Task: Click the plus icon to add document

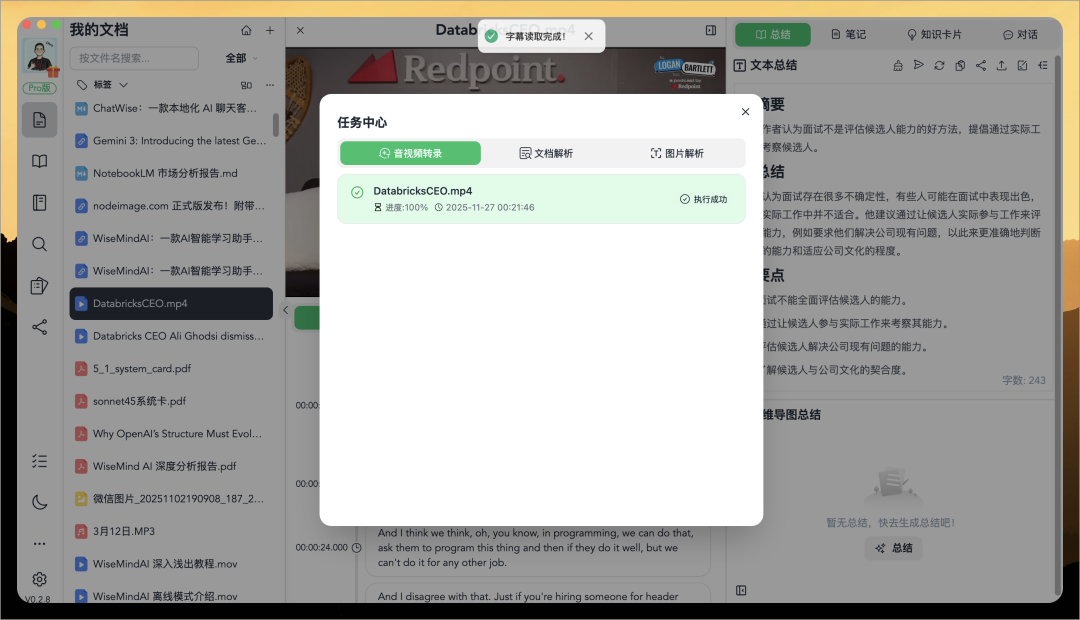Action: pyautogui.click(x=270, y=30)
